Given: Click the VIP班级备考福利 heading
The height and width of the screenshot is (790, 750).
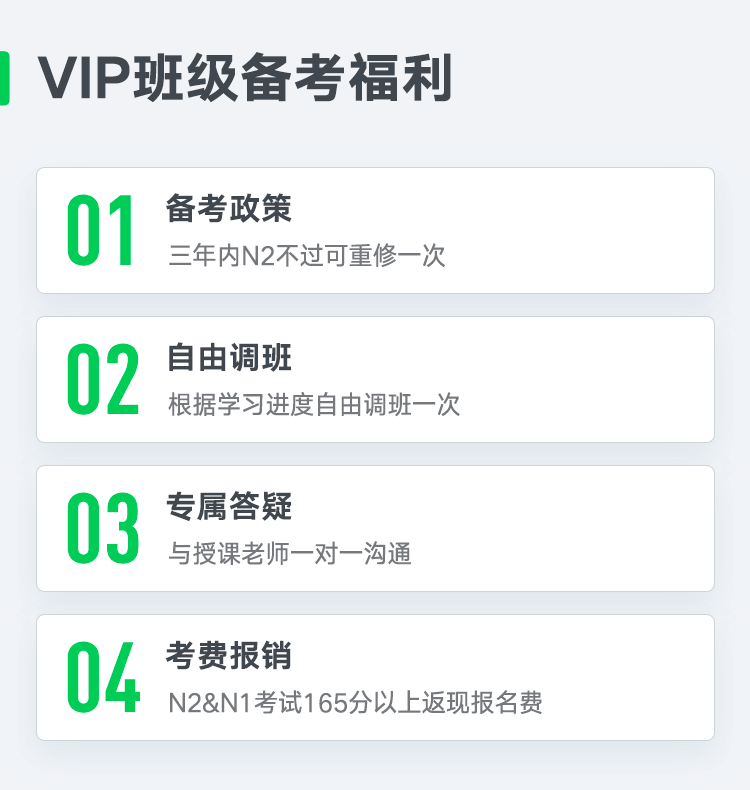Looking at the screenshot, I should click(x=245, y=78).
